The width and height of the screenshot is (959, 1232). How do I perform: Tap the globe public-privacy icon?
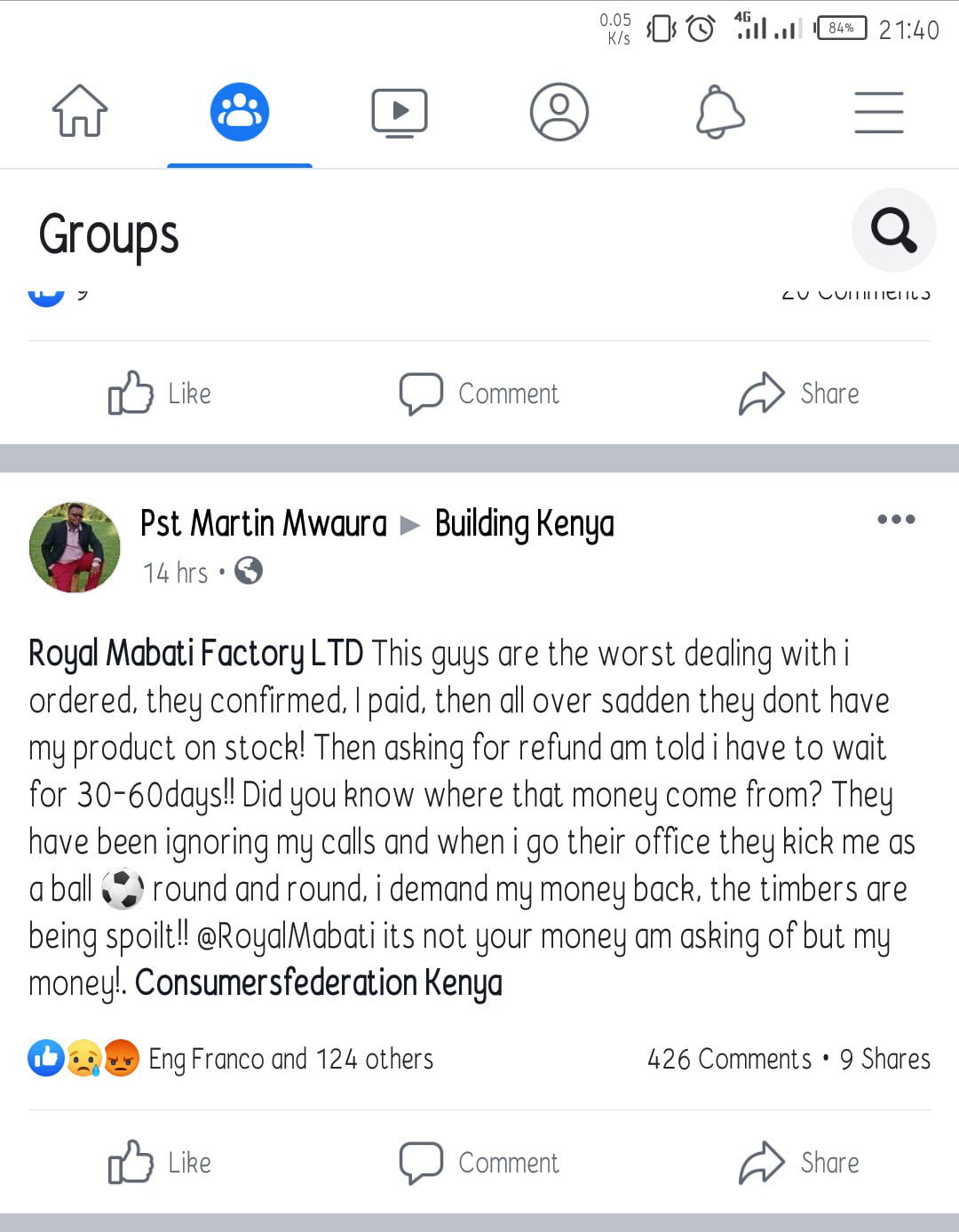click(x=249, y=571)
